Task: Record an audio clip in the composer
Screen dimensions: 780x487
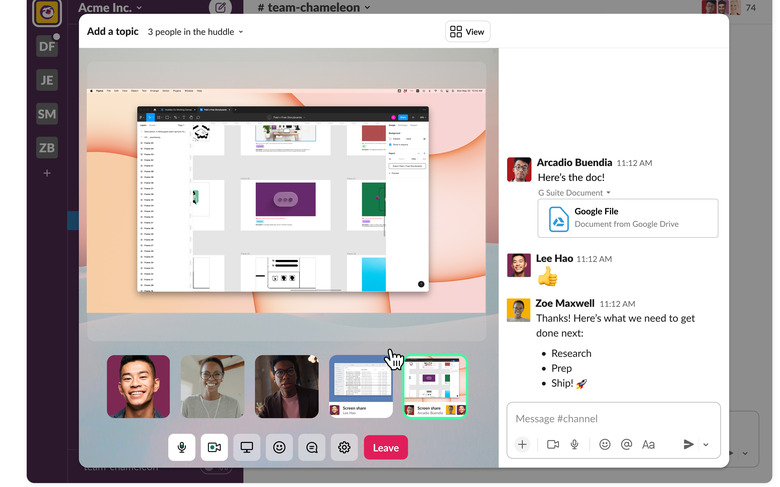Action: tap(575, 444)
